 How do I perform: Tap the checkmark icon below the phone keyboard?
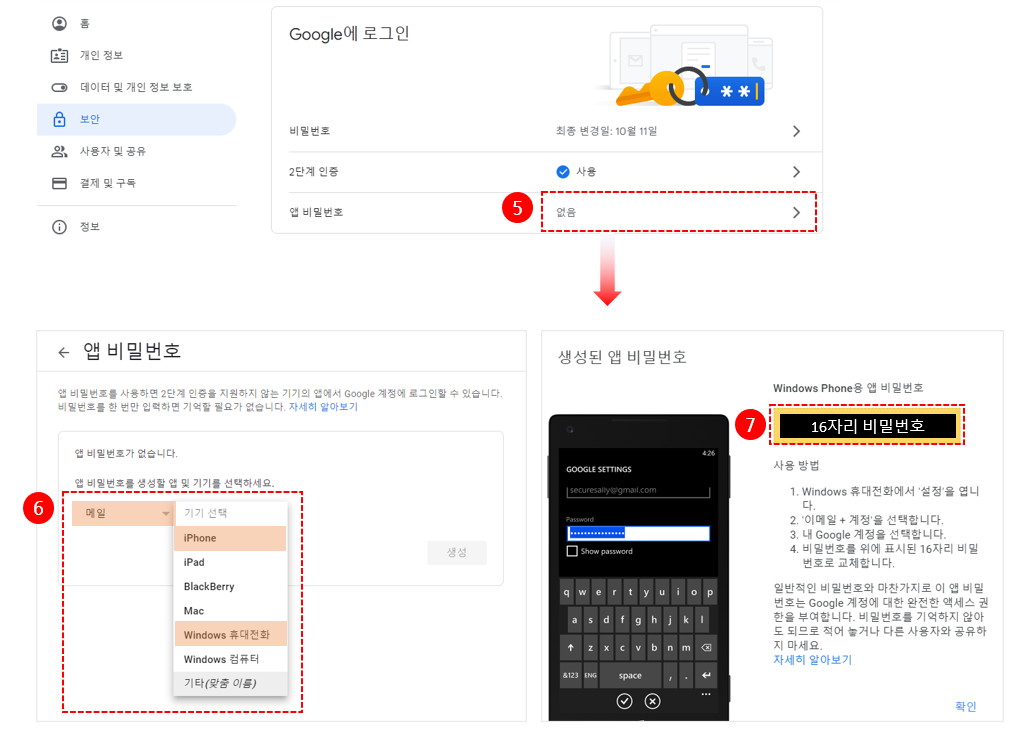click(624, 701)
